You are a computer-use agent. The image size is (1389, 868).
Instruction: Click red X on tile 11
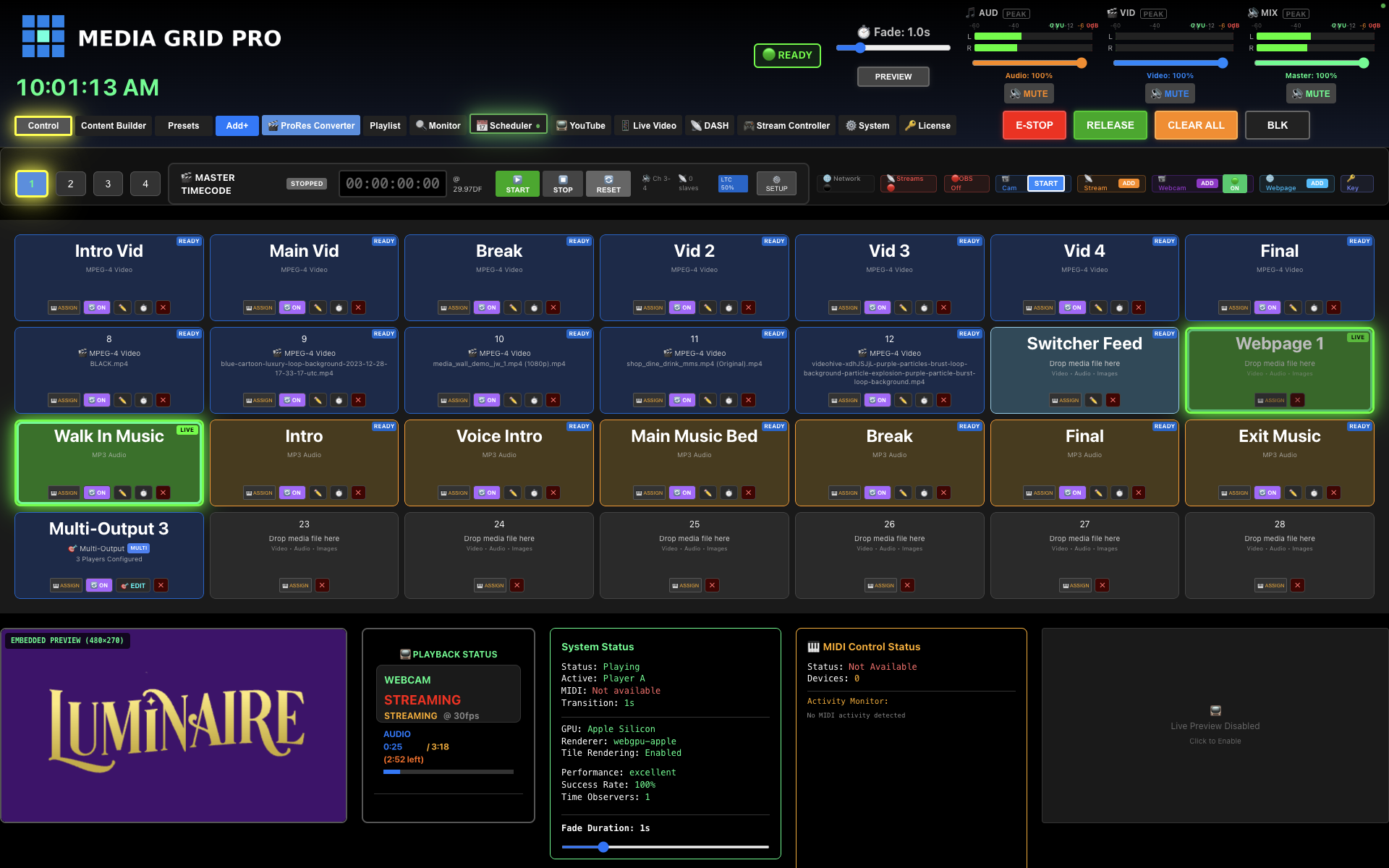[x=749, y=400]
